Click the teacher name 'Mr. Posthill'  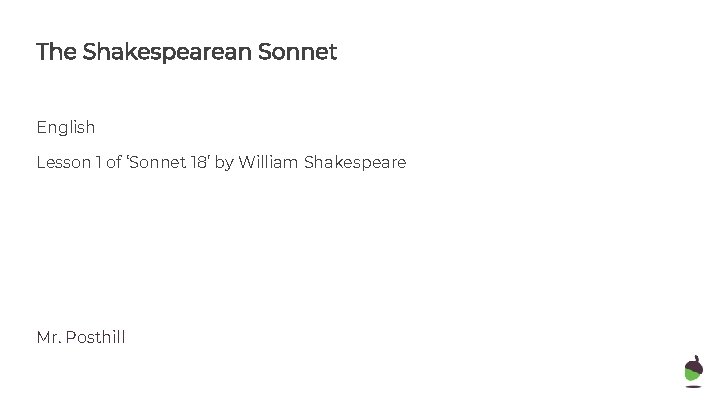coord(81,338)
